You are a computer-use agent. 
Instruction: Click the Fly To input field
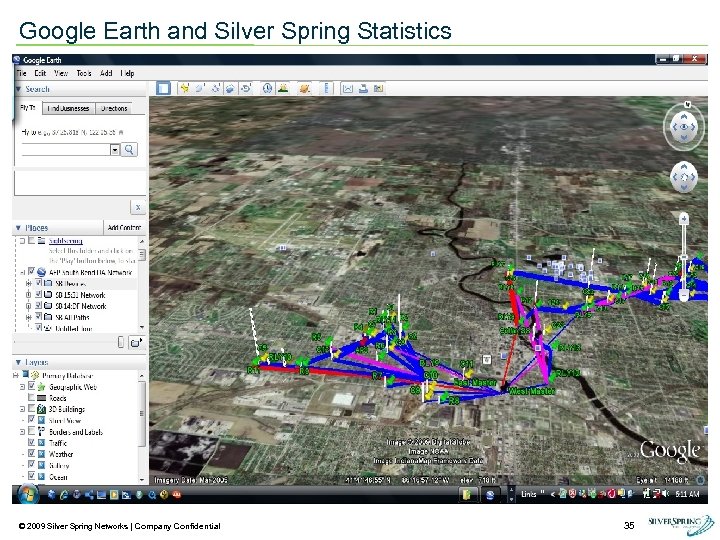[x=66, y=150]
